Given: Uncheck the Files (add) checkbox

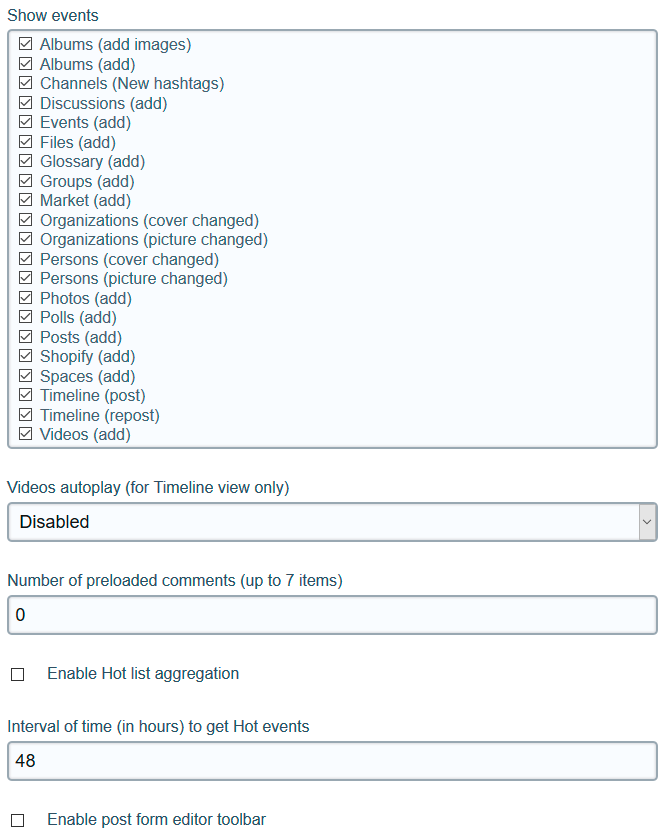Looking at the screenshot, I should [26, 142].
